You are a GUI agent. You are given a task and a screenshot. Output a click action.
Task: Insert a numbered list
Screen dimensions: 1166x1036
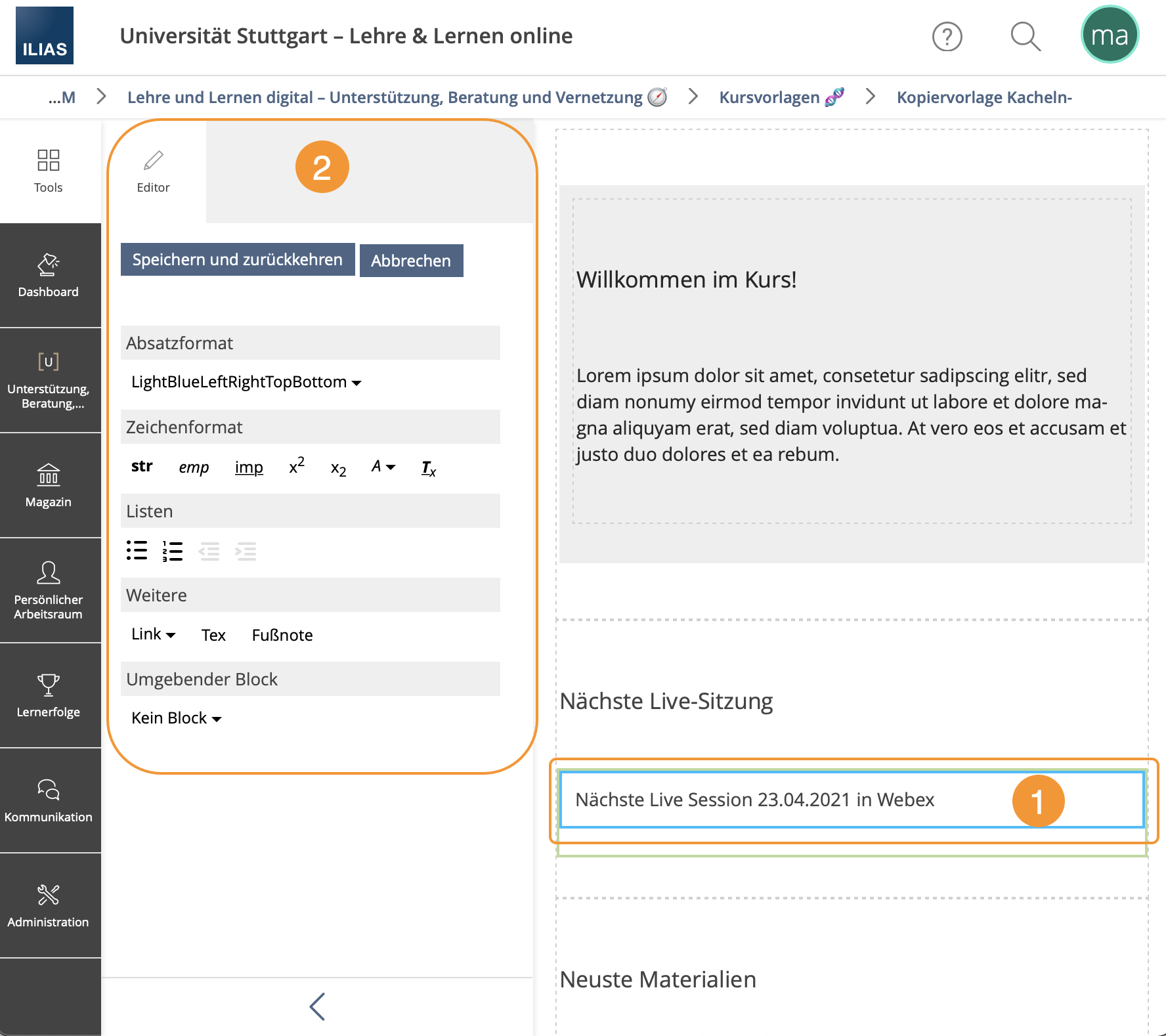click(173, 551)
